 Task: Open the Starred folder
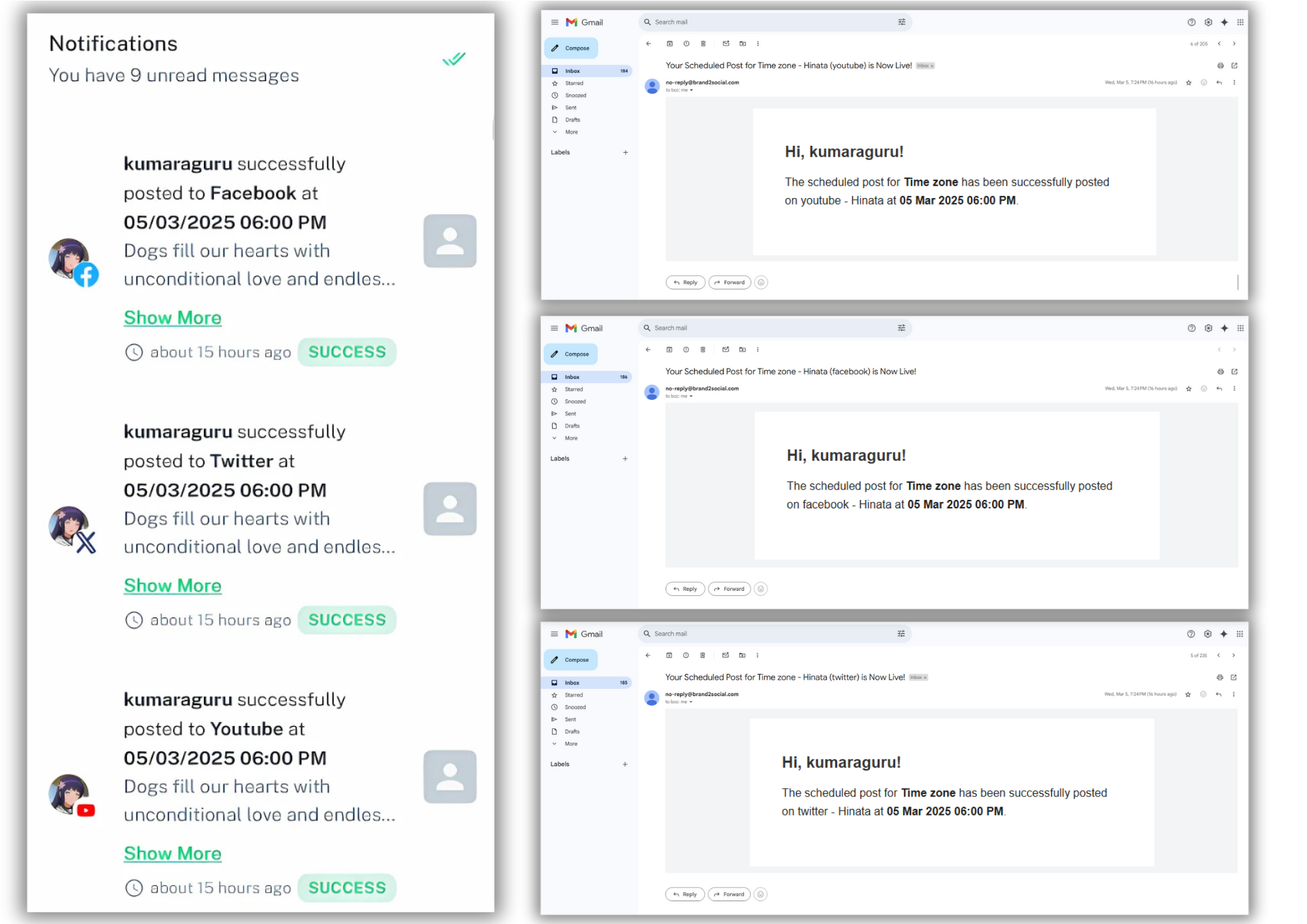[x=573, y=83]
